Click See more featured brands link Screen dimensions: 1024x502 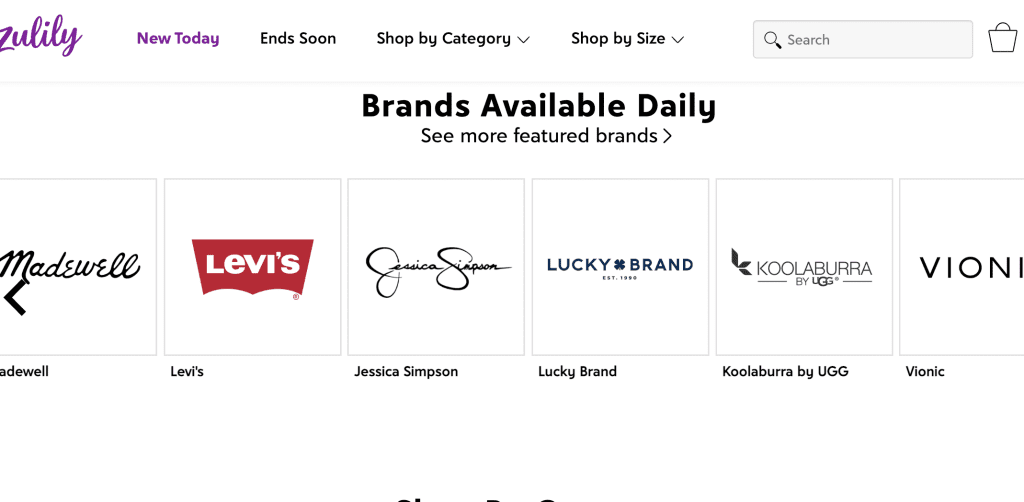pos(546,136)
